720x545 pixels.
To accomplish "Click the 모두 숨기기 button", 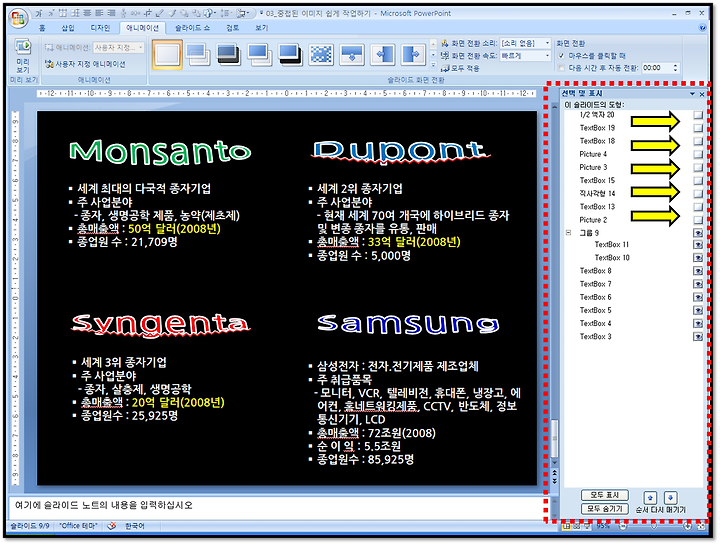I will [x=604, y=508].
